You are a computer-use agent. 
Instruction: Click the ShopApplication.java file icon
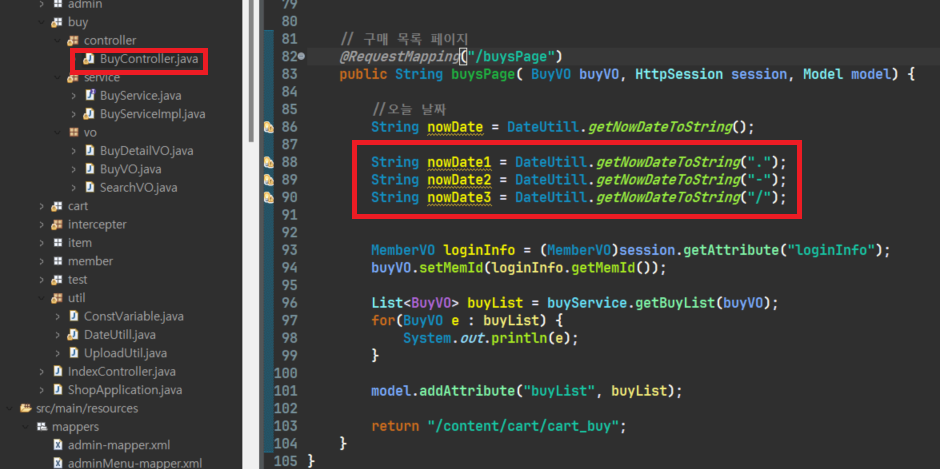tap(58, 390)
